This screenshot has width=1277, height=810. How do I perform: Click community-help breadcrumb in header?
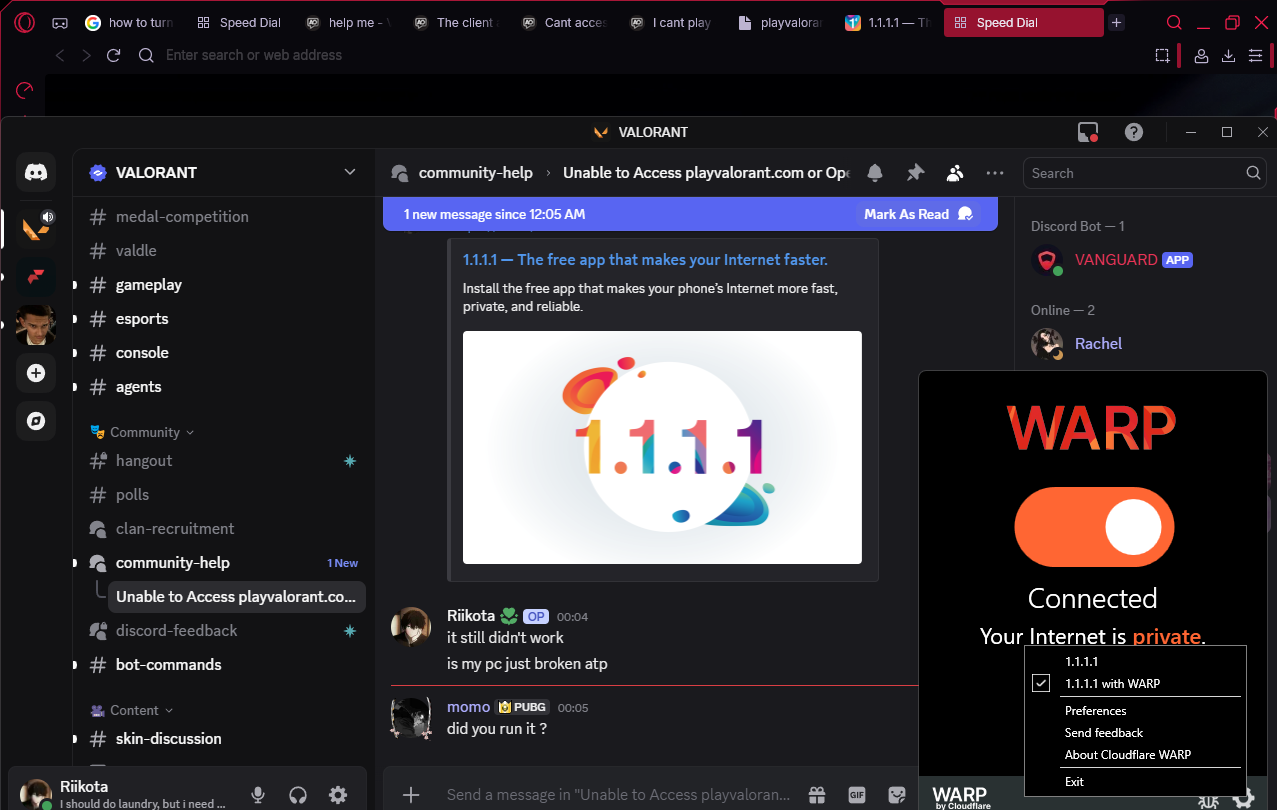[x=475, y=173]
